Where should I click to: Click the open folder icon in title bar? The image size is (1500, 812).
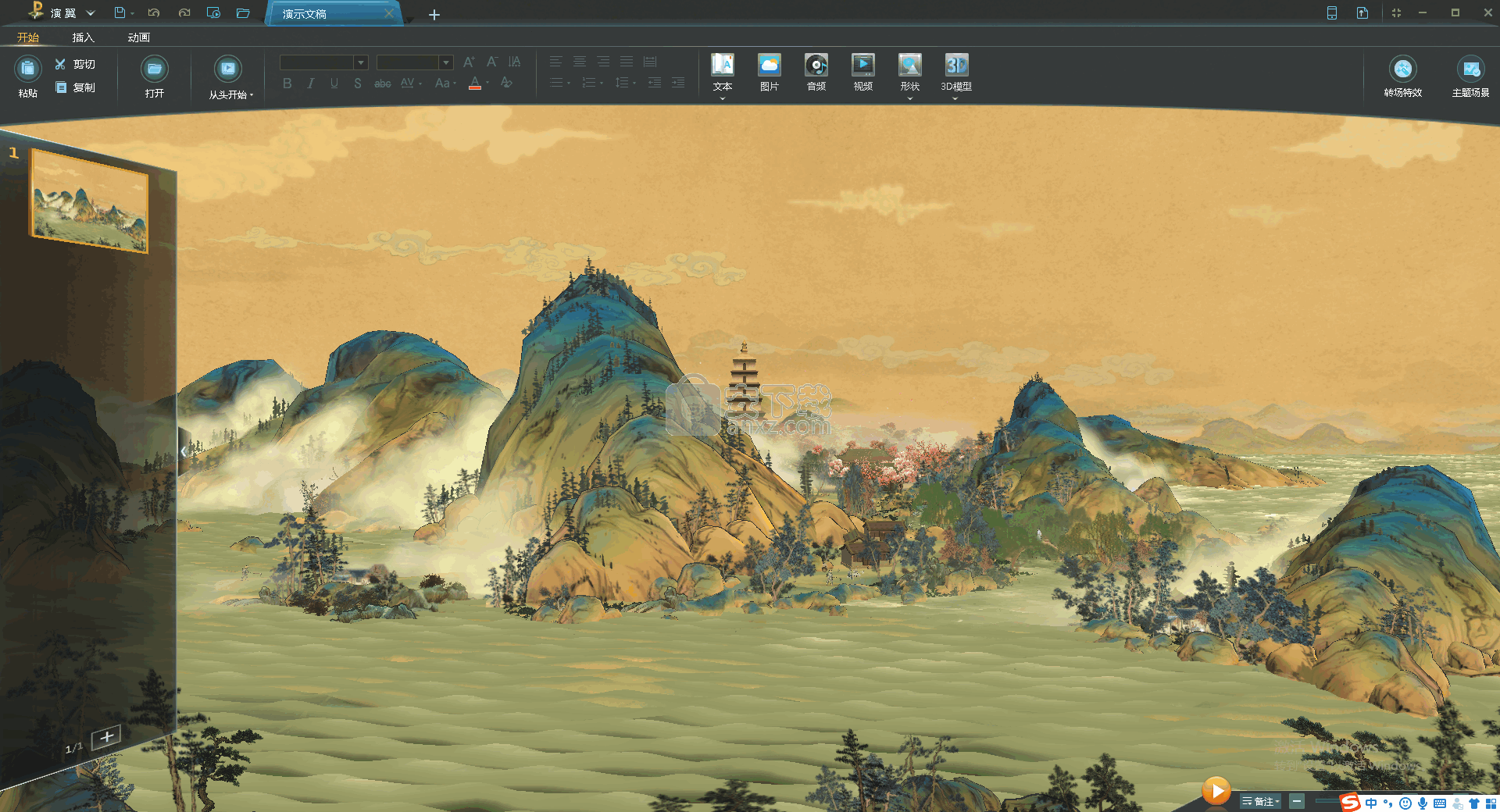[243, 12]
